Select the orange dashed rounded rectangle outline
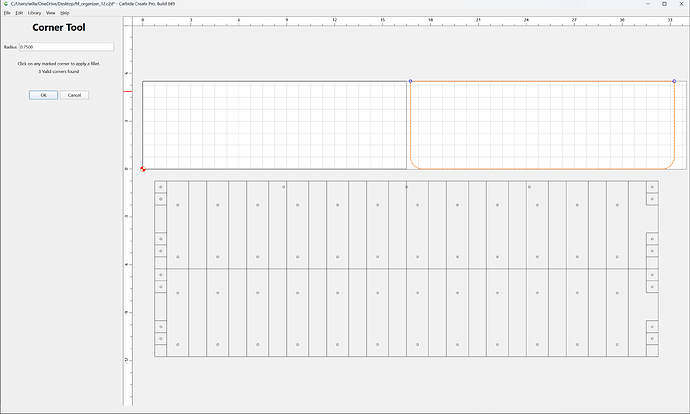This screenshot has width=690, height=414. pos(542,169)
